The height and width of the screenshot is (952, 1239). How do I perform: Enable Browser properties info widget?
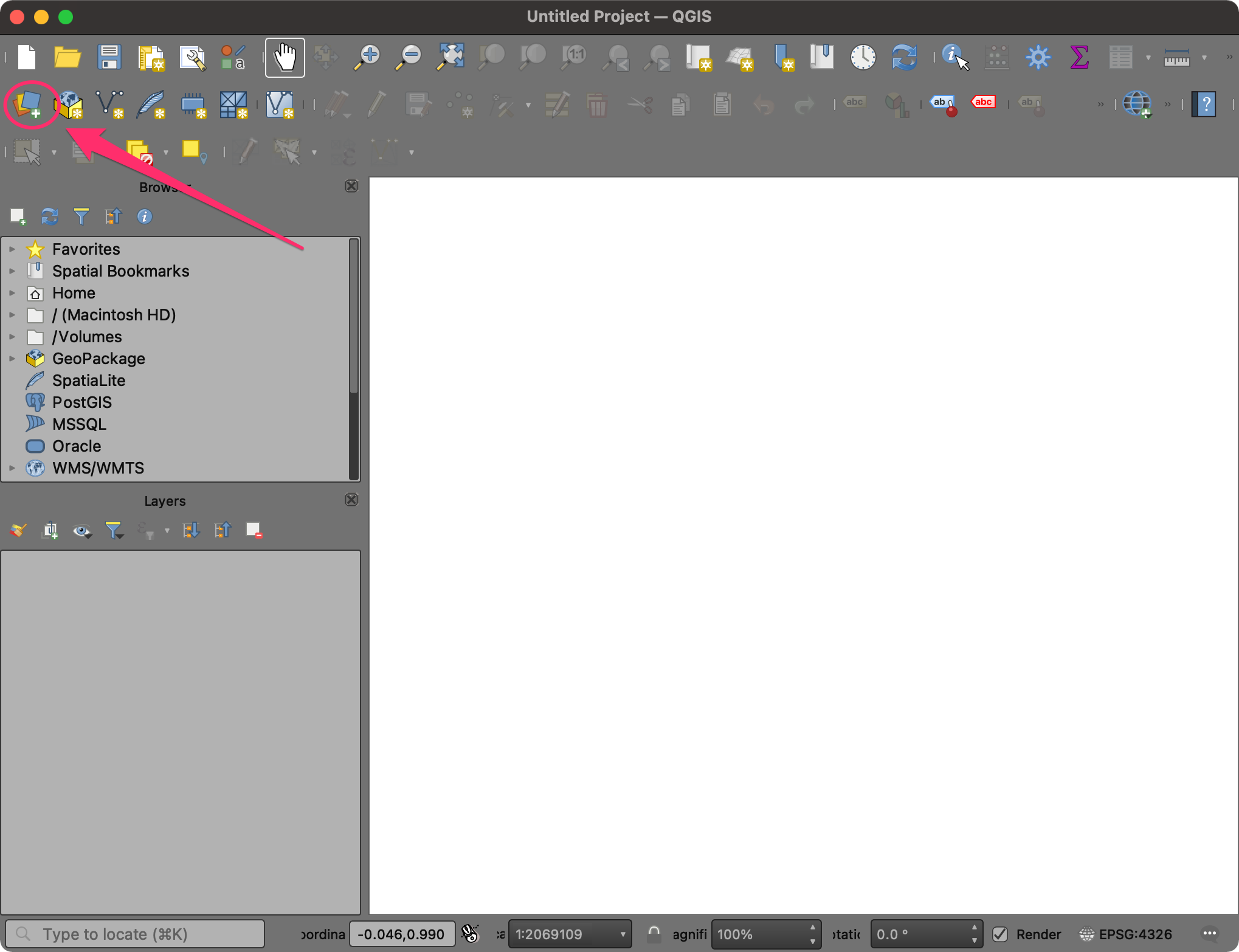145,216
